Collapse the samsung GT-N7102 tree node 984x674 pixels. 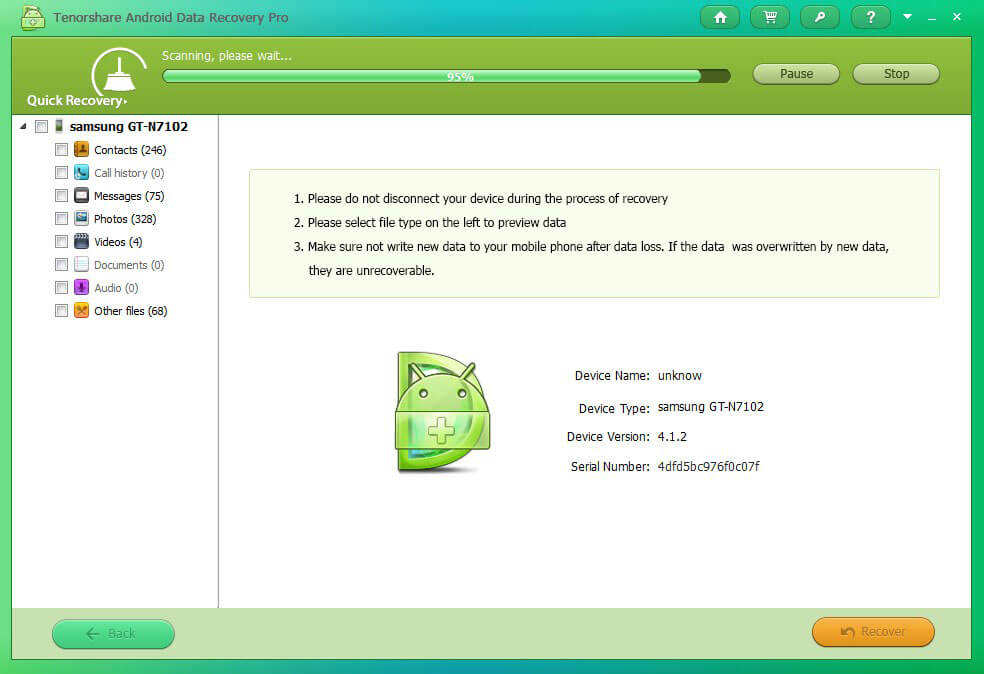point(23,127)
